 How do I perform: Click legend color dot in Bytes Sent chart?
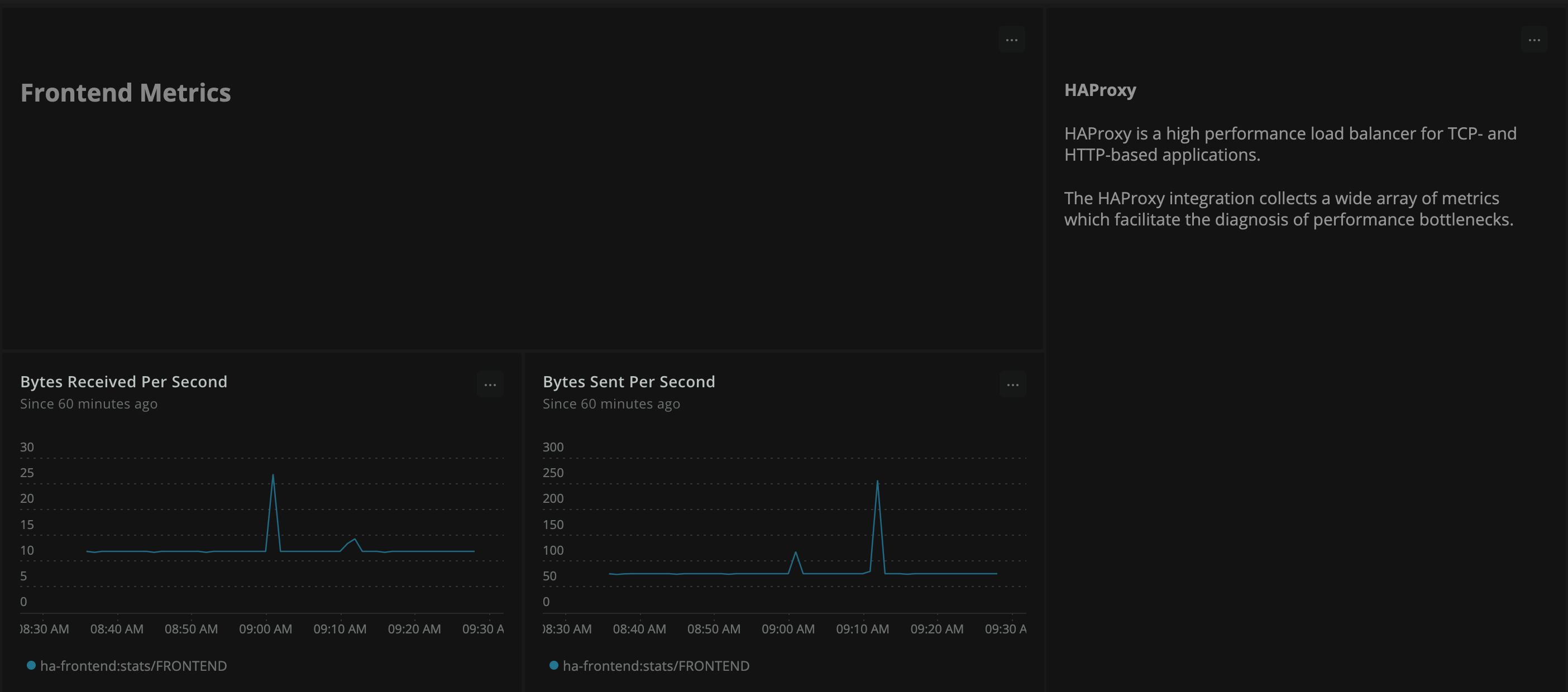click(x=553, y=665)
